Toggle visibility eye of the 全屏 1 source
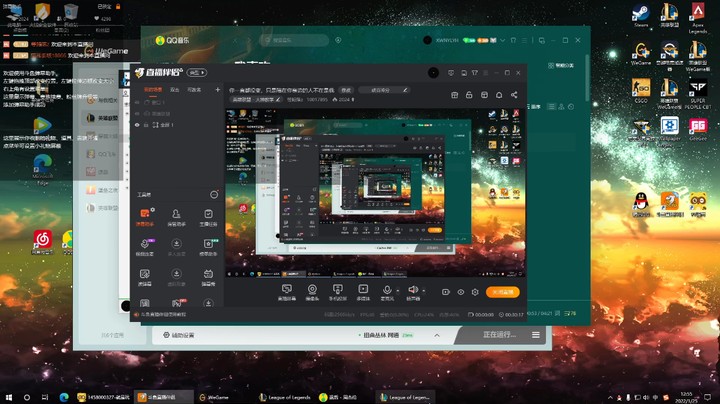Image resolution: width=720 pixels, height=404 pixels. coord(137,125)
